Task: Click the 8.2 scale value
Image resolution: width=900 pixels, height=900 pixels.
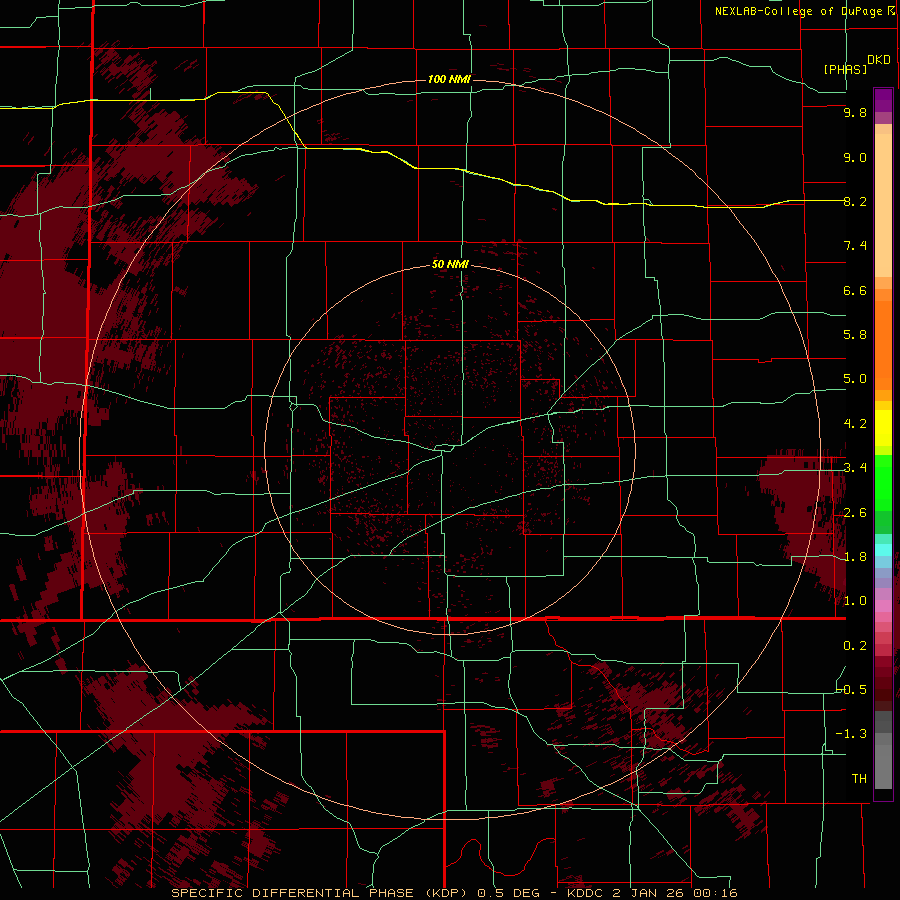Action: click(x=855, y=201)
